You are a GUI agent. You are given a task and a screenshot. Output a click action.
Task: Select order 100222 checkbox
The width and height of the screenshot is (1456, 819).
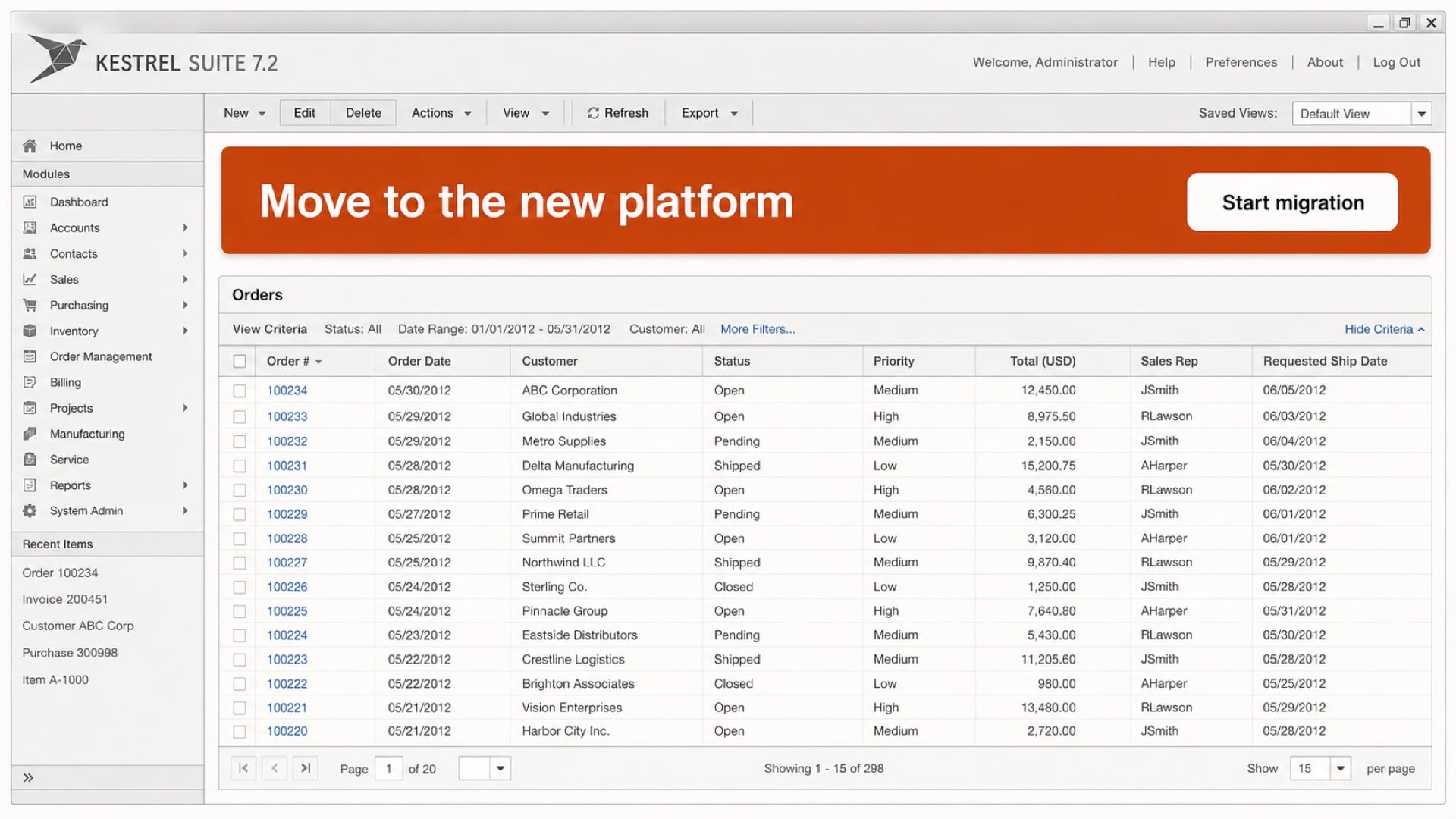(x=240, y=684)
